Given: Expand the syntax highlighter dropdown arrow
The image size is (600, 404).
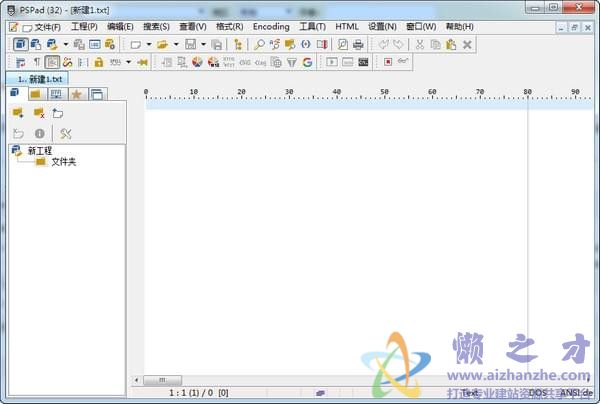Looking at the screenshot, I should tap(129, 62).
